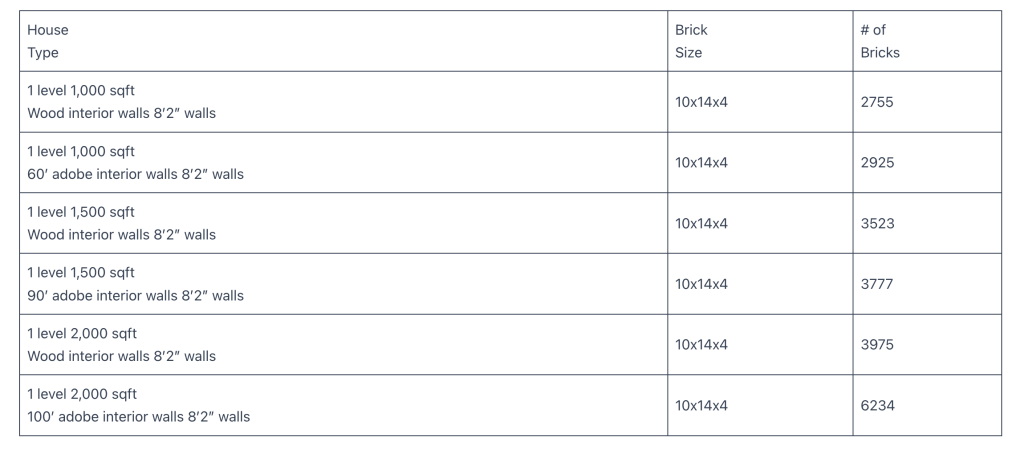Screen dimensions: 1024x454
Task: Click the 3975 bricks cell
Action: [x=877, y=345]
